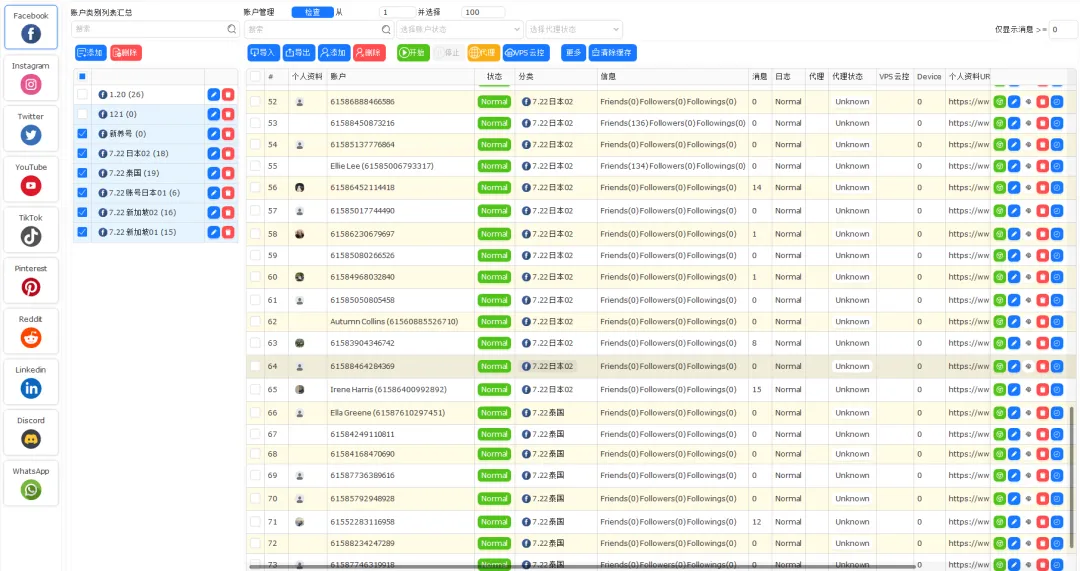This screenshot has width=1080, height=571.
Task: Open the 选择账户状态 account status dropdown
Action: click(x=459, y=30)
